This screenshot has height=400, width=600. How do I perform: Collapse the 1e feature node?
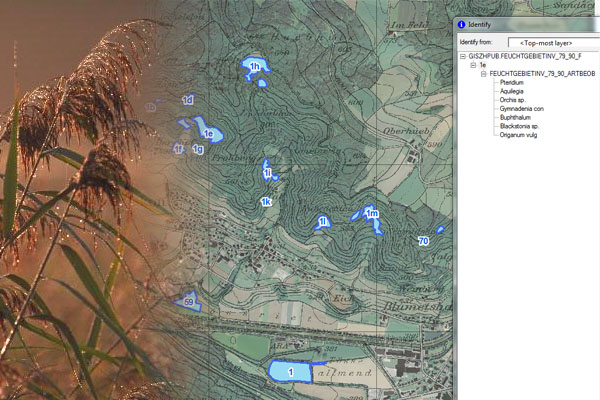click(473, 66)
